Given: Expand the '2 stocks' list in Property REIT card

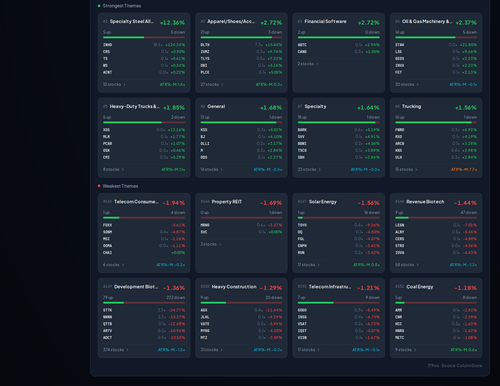Looking at the screenshot, I should (x=210, y=244).
